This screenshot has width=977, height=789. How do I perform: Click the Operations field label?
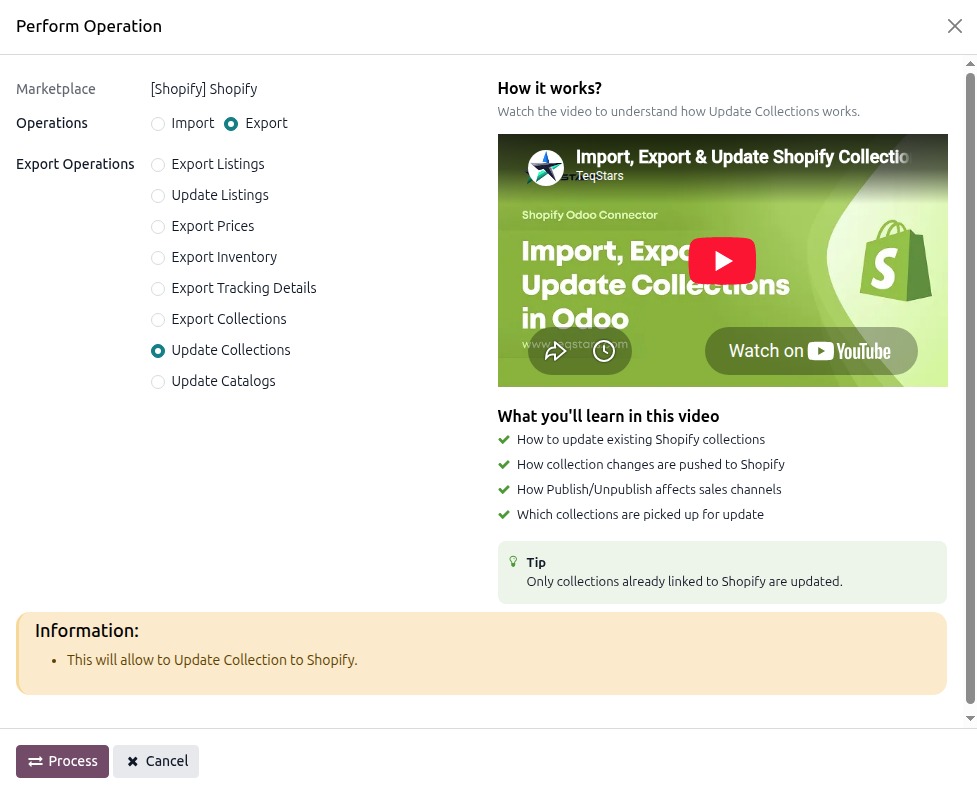point(52,123)
